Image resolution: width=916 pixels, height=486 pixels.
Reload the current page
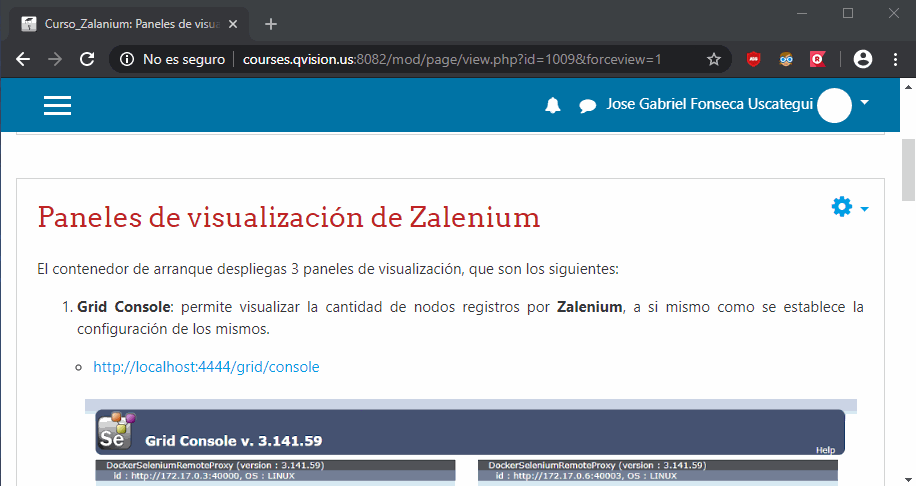point(88,60)
